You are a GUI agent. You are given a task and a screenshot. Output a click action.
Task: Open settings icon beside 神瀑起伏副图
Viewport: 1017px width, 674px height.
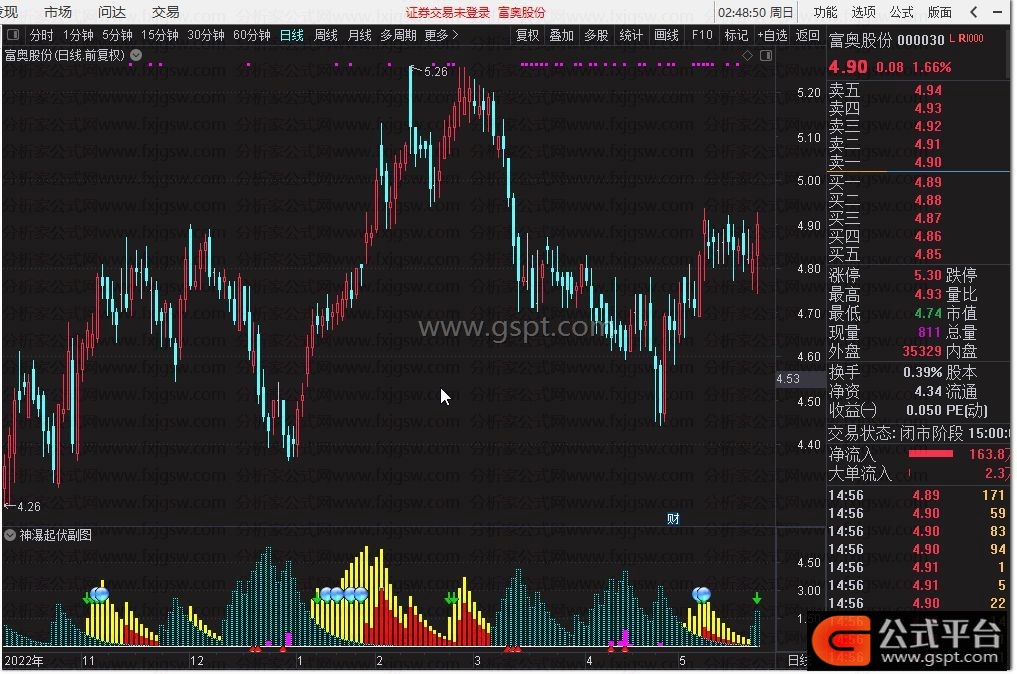10,535
